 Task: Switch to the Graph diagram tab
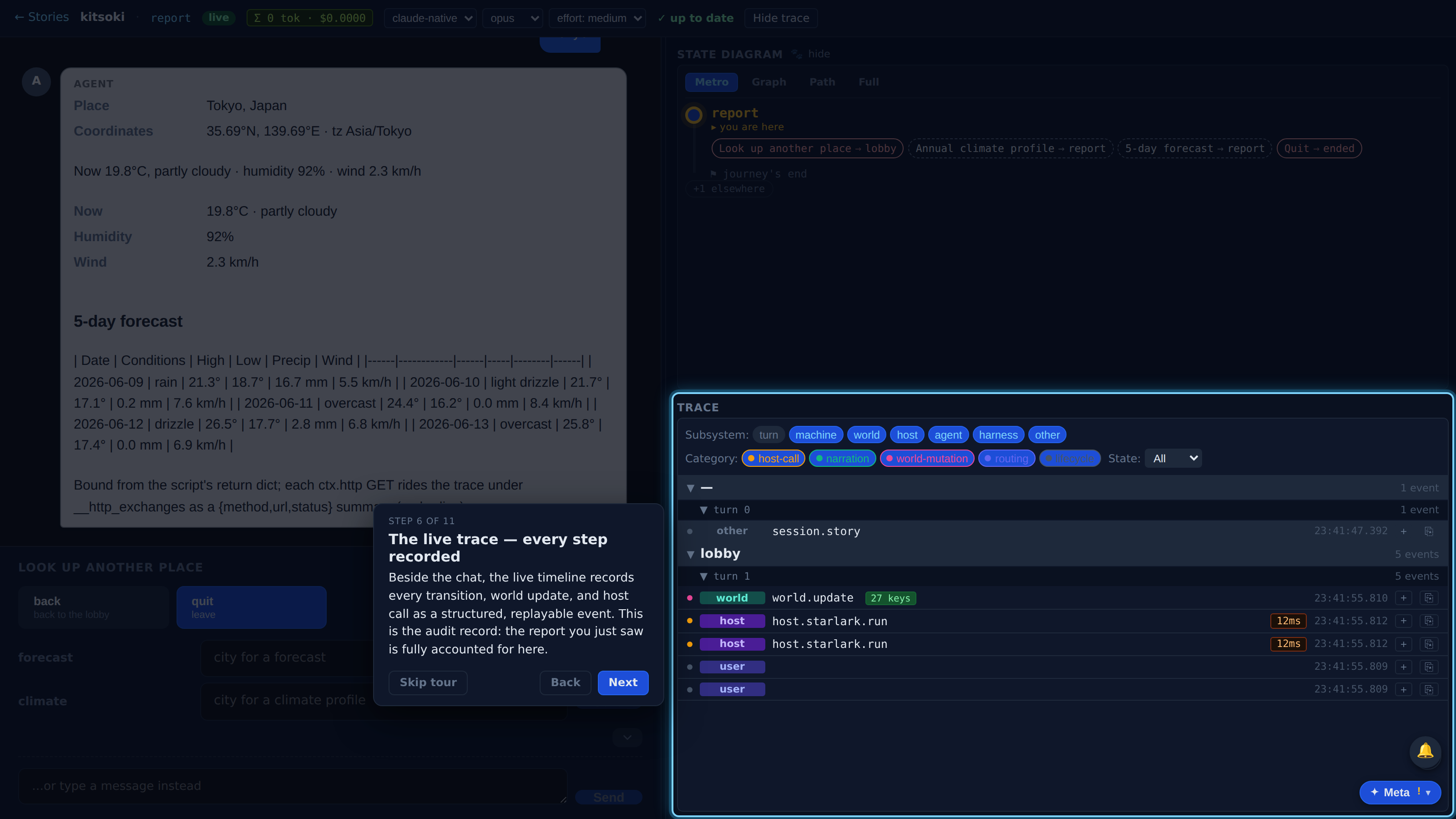(x=768, y=82)
